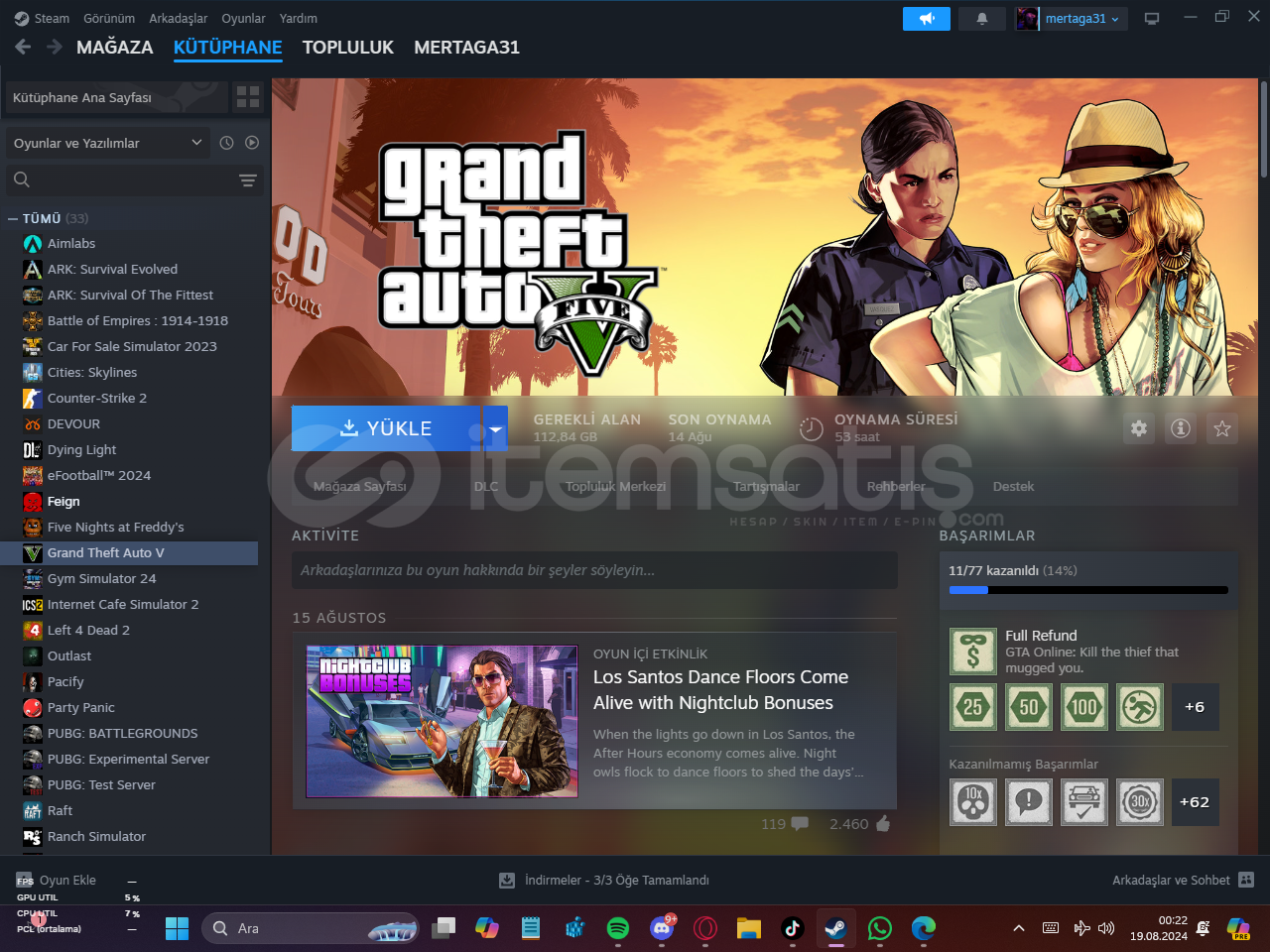Open Discord from the taskbar

tap(662, 928)
